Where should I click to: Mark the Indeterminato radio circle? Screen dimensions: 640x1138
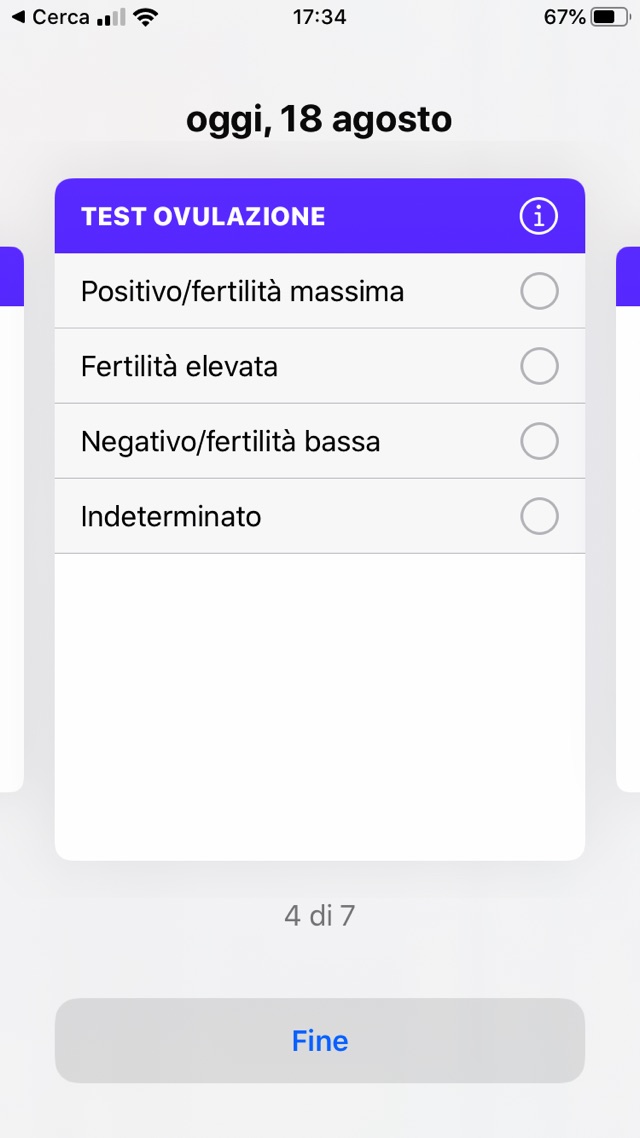[539, 516]
